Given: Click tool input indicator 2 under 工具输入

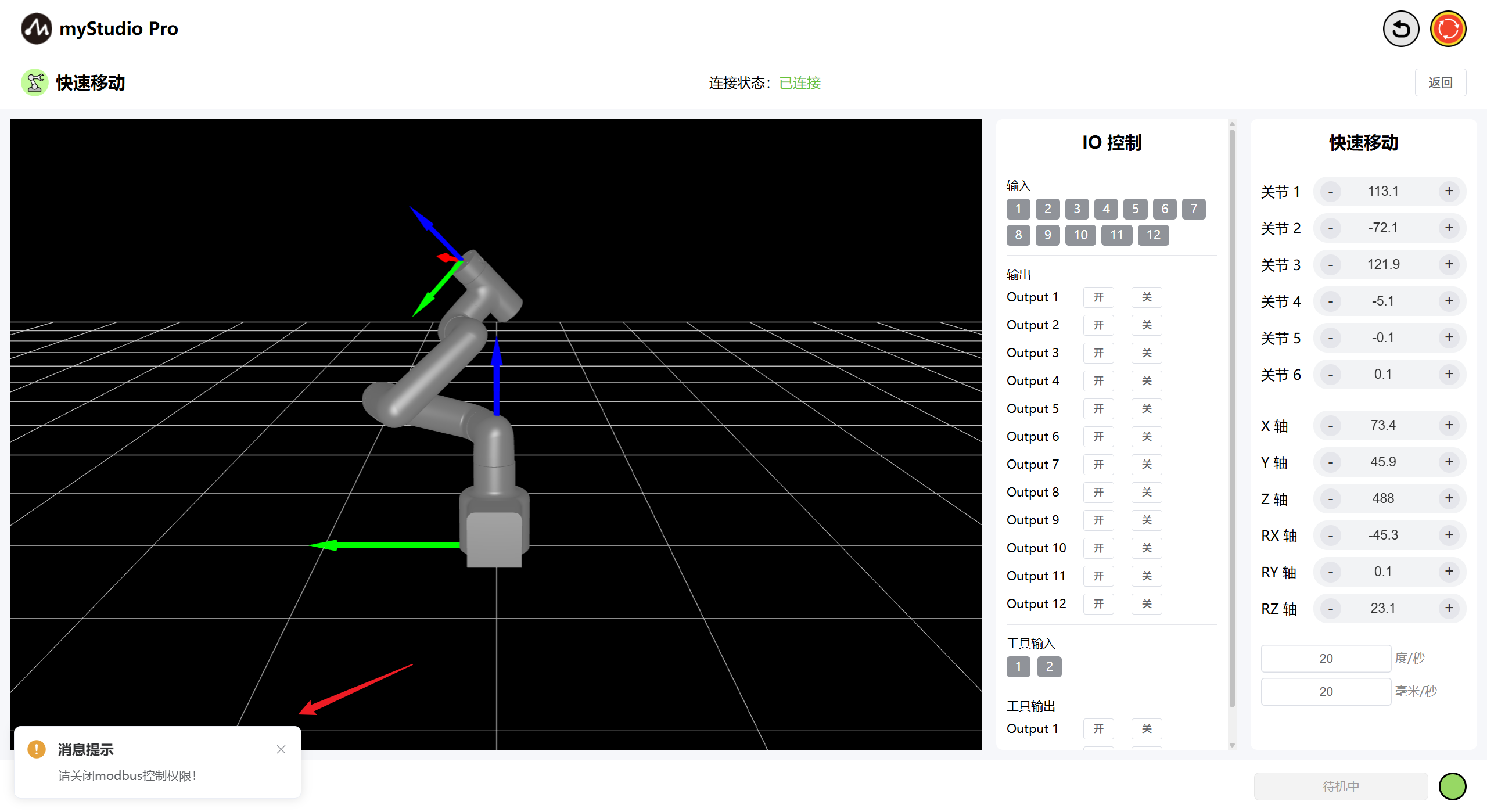Looking at the screenshot, I should [x=1049, y=667].
